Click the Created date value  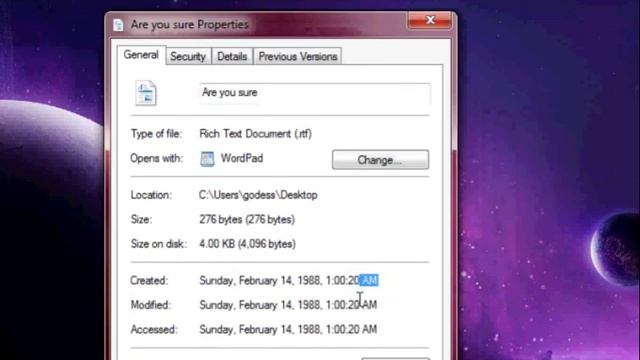(289, 281)
